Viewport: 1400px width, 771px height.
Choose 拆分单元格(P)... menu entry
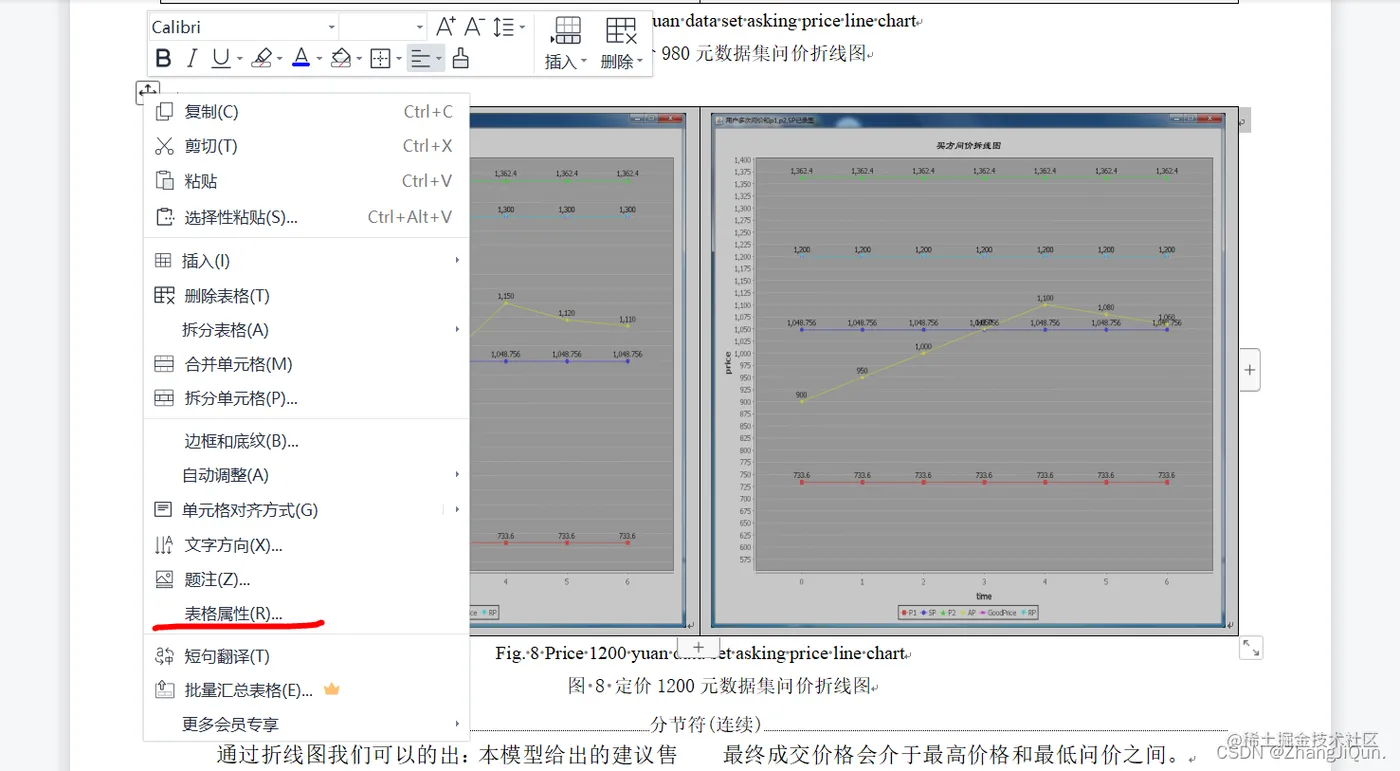coord(306,398)
